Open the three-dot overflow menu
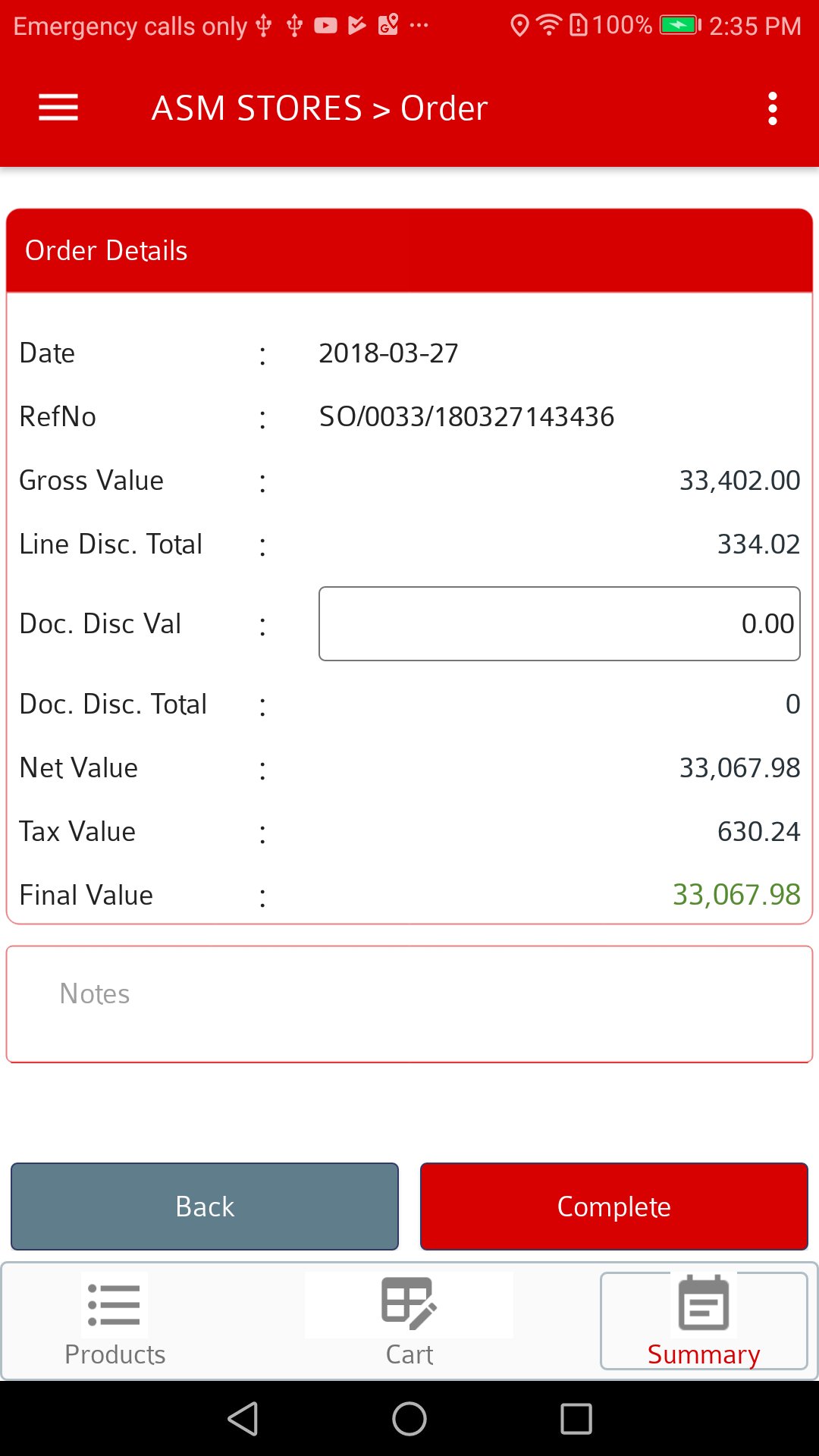The height and width of the screenshot is (1456, 819). click(x=772, y=108)
